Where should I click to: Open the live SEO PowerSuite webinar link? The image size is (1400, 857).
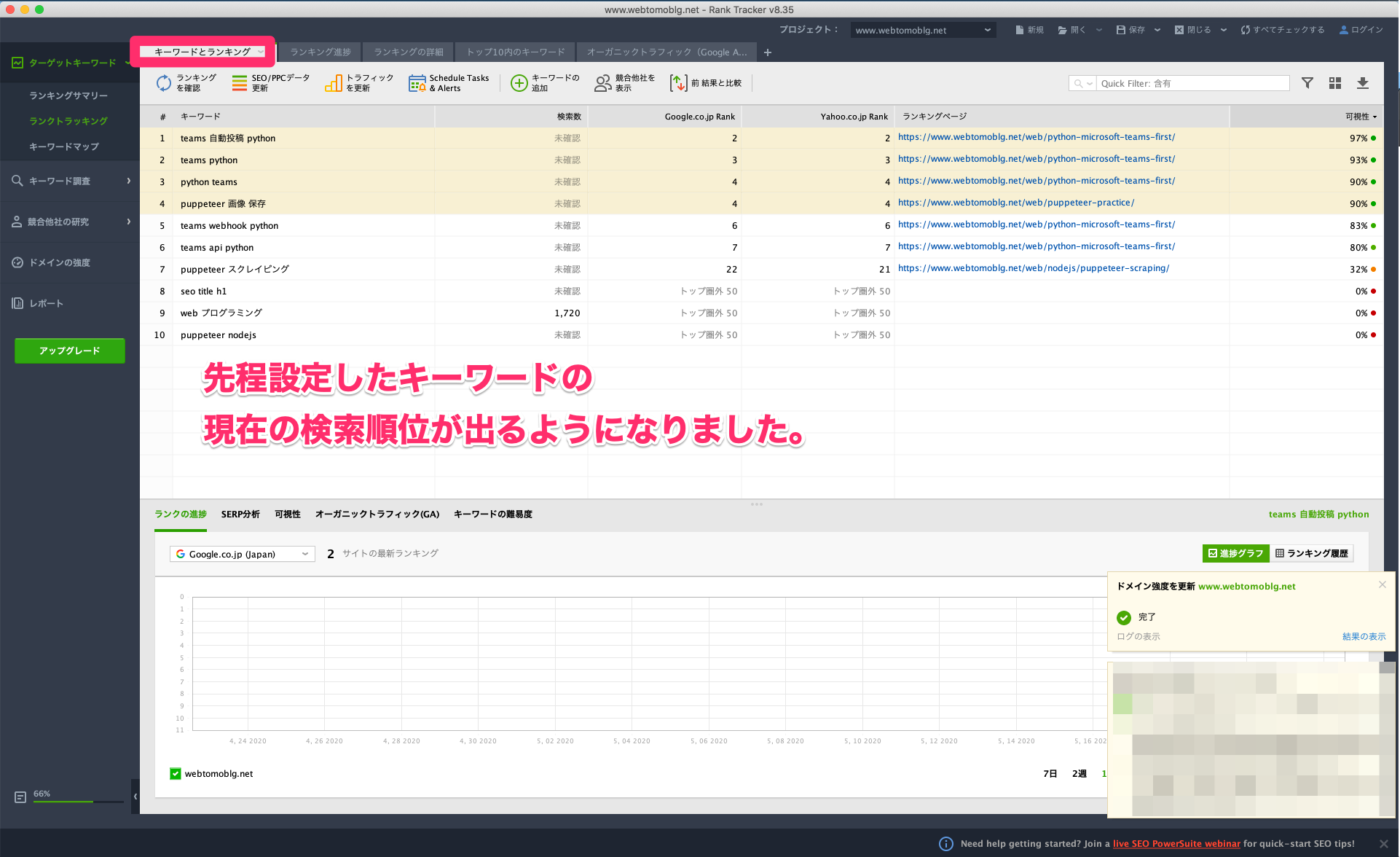[x=1176, y=844]
